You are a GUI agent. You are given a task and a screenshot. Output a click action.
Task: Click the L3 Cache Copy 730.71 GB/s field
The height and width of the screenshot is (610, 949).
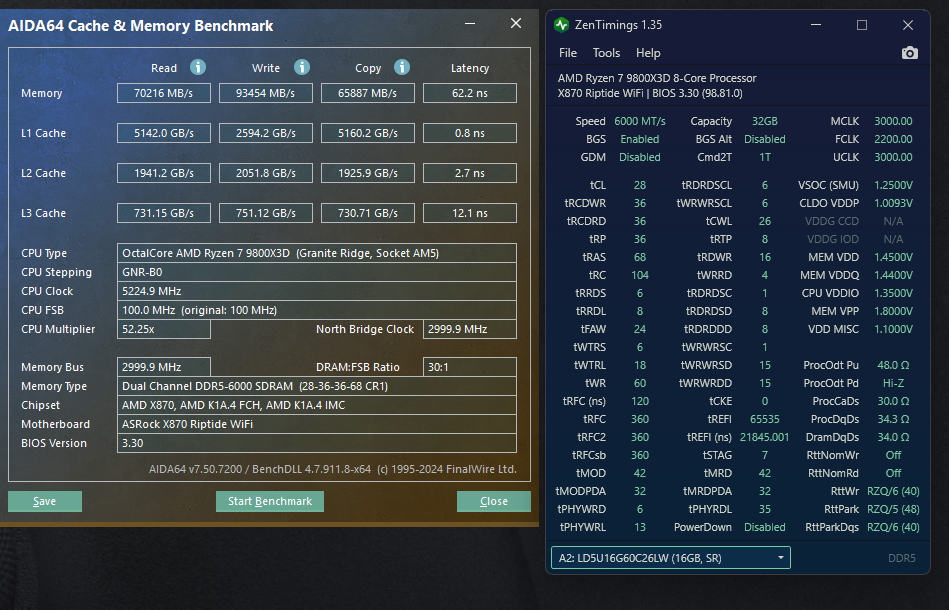point(368,213)
